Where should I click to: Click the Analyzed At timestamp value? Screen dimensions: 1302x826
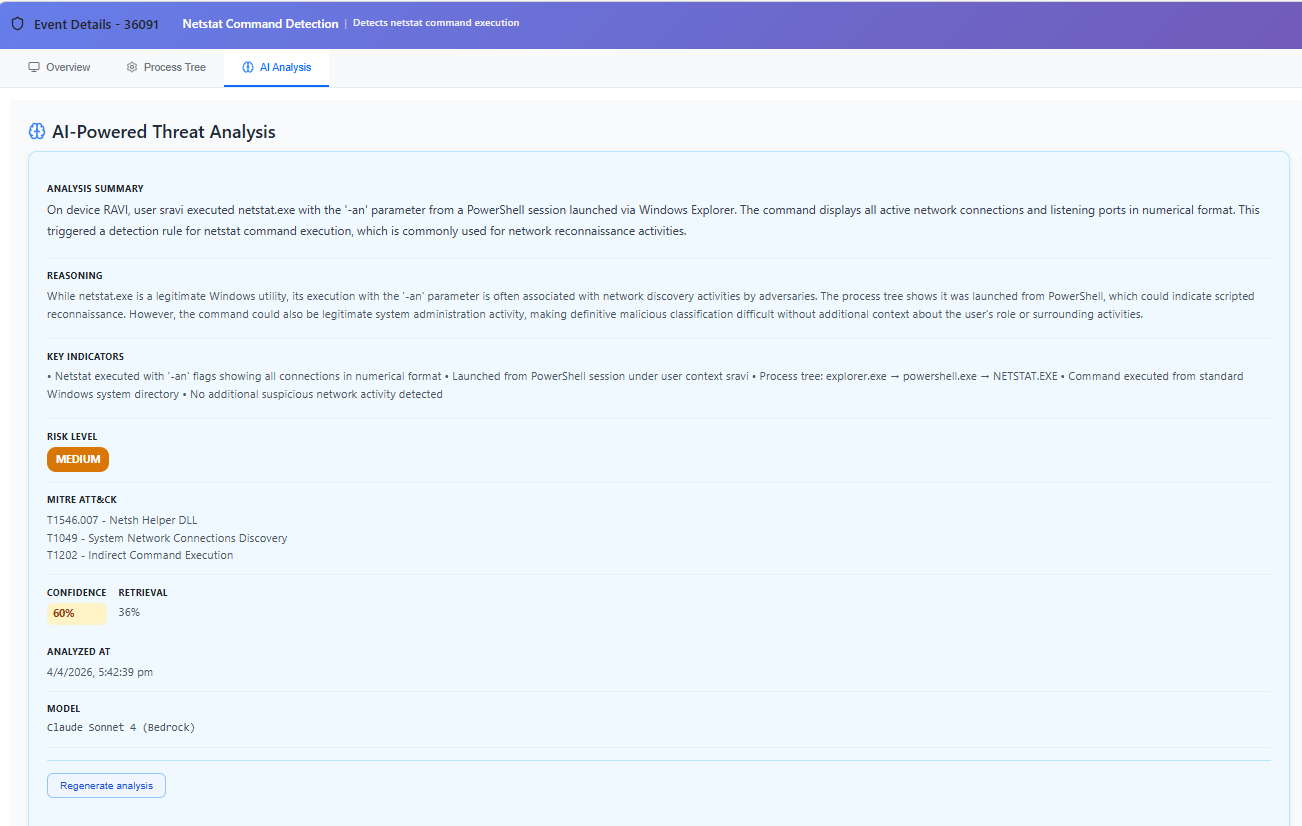100,672
